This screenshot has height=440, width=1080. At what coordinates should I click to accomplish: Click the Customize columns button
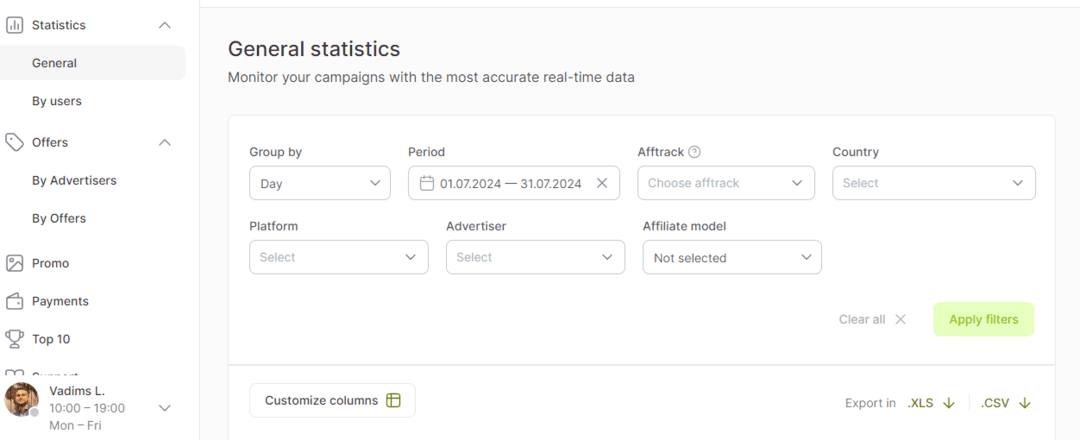pyautogui.click(x=332, y=400)
